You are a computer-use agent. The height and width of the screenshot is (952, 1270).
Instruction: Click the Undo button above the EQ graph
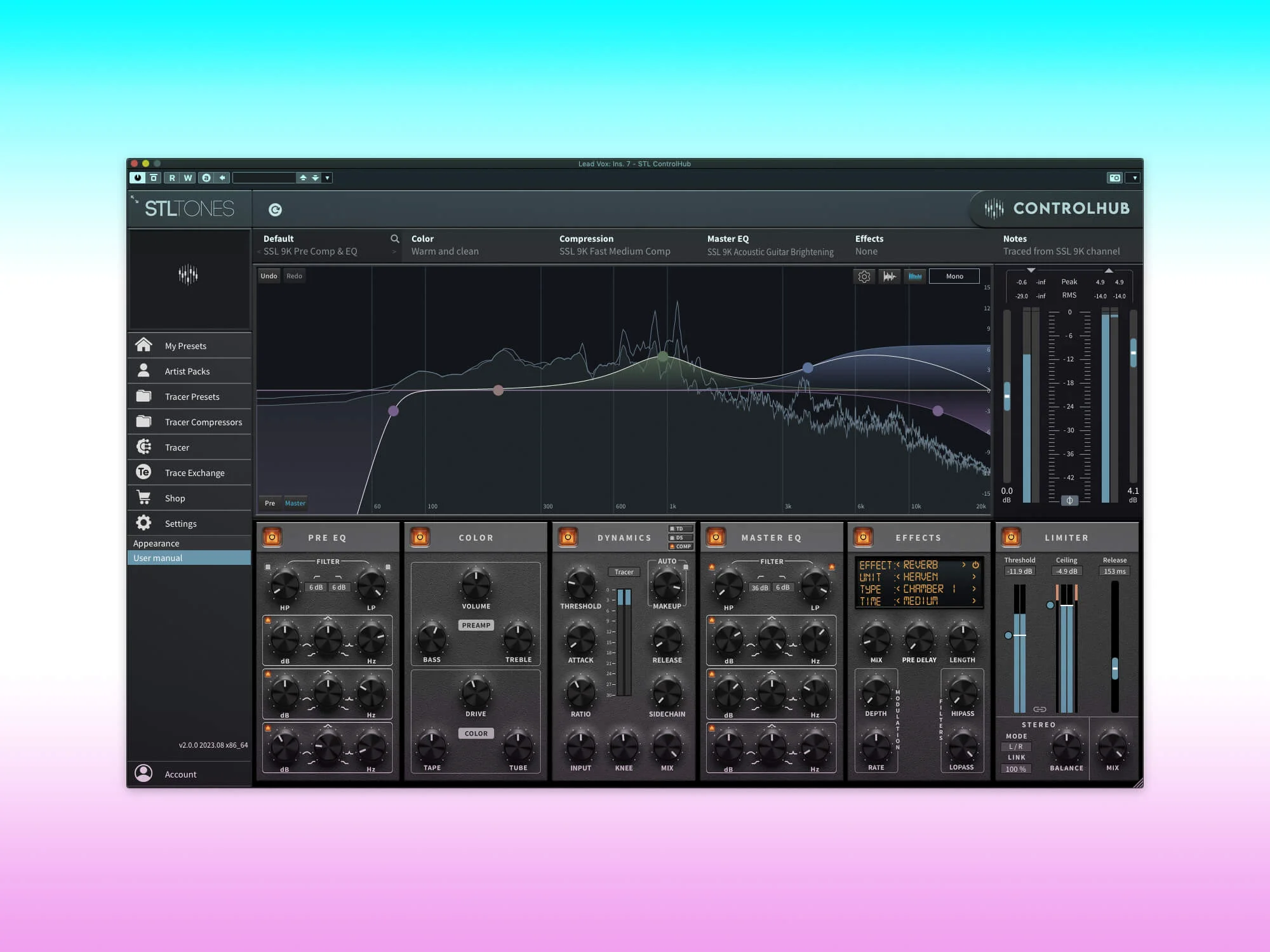coord(269,275)
